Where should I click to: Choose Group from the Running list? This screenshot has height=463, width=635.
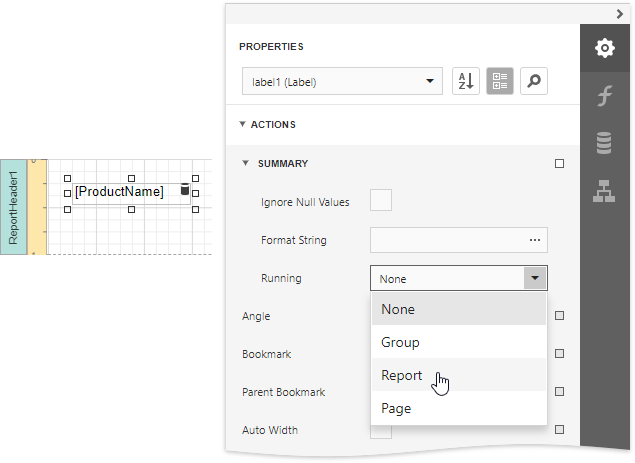(400, 342)
